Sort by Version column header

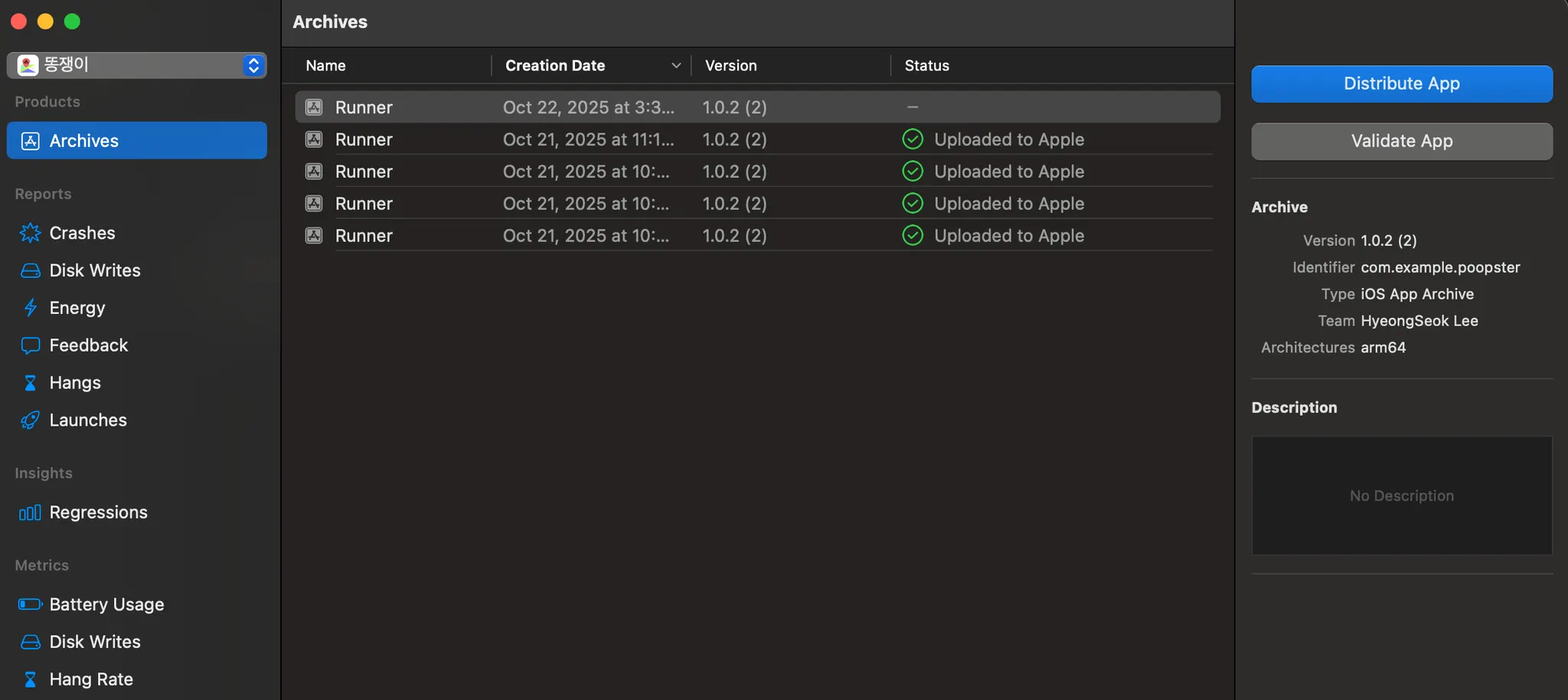tap(730, 66)
